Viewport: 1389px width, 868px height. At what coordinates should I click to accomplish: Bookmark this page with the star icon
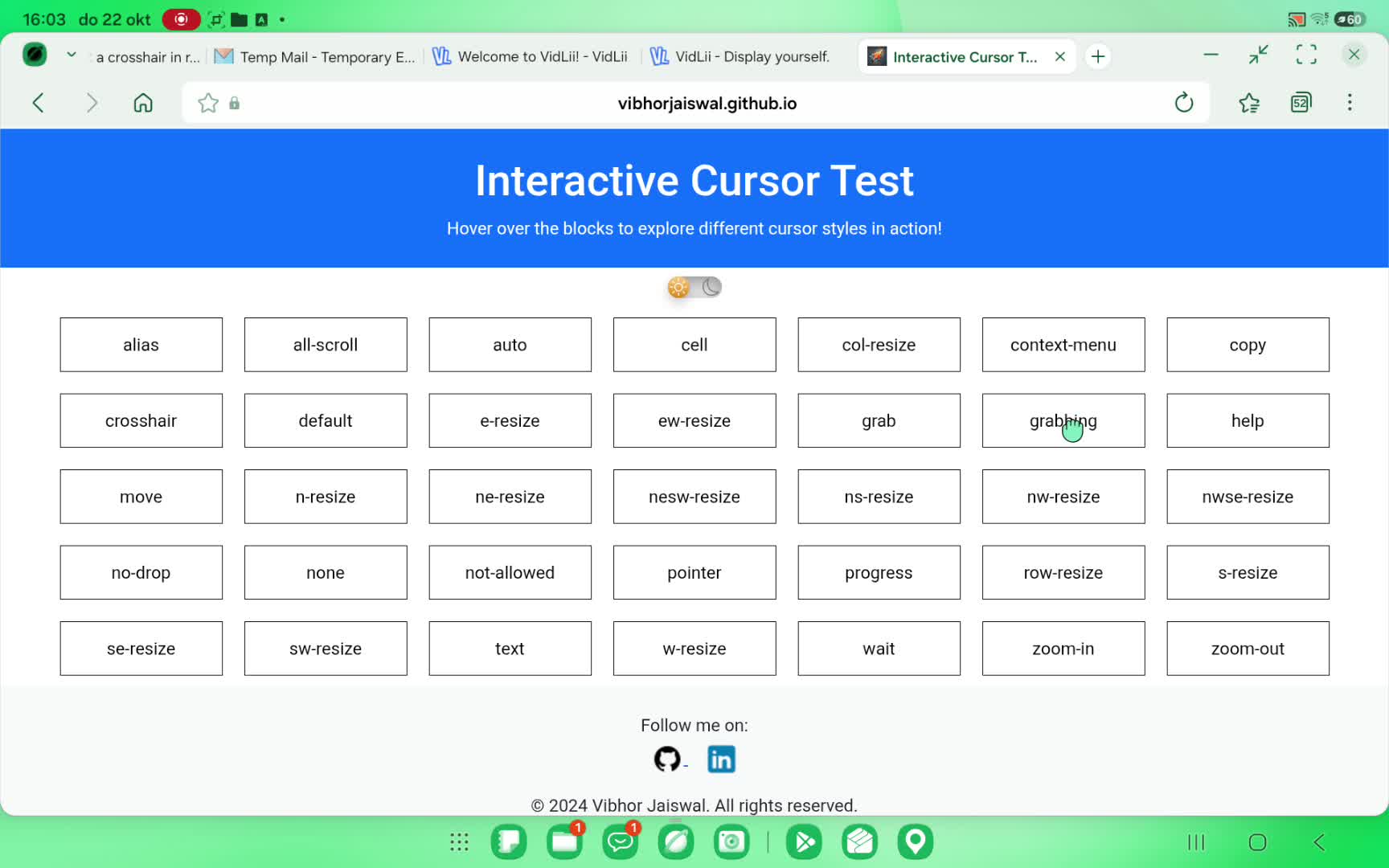pyautogui.click(x=208, y=103)
